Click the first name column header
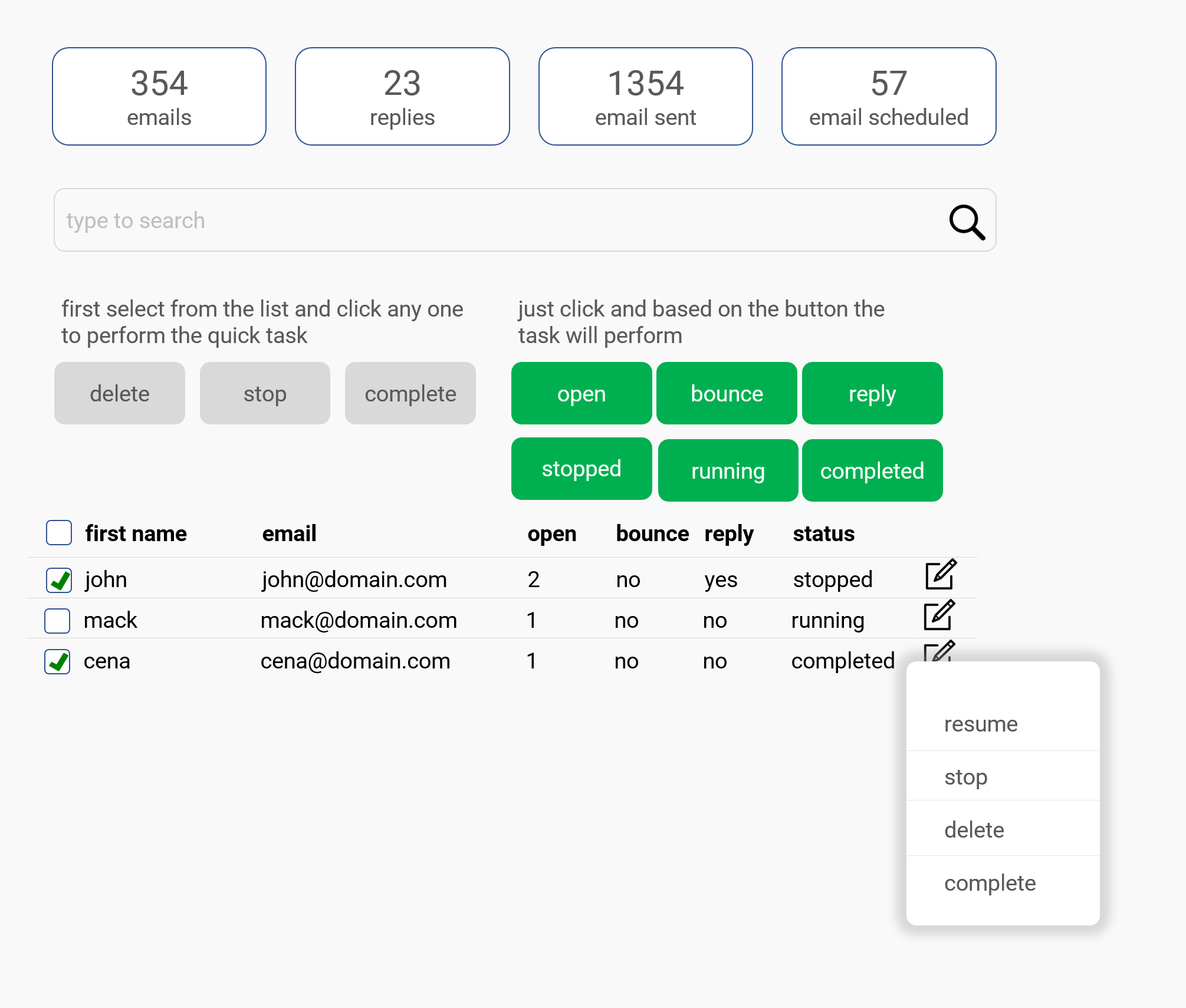The image size is (1186, 1008). (136, 533)
